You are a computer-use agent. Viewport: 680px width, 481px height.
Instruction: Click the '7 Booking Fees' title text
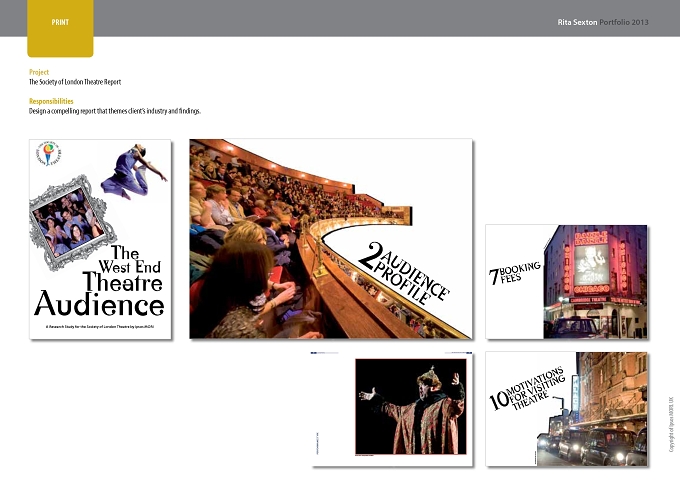(x=515, y=273)
